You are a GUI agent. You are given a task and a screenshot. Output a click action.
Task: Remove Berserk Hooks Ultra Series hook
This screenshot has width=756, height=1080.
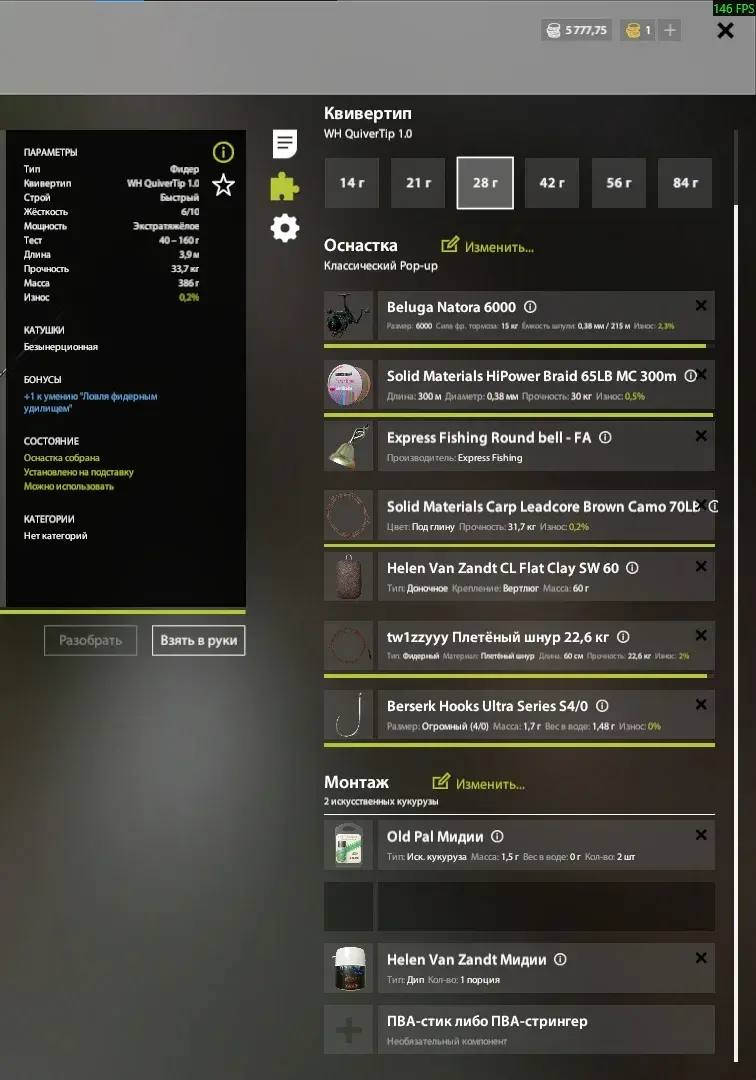[701, 704]
